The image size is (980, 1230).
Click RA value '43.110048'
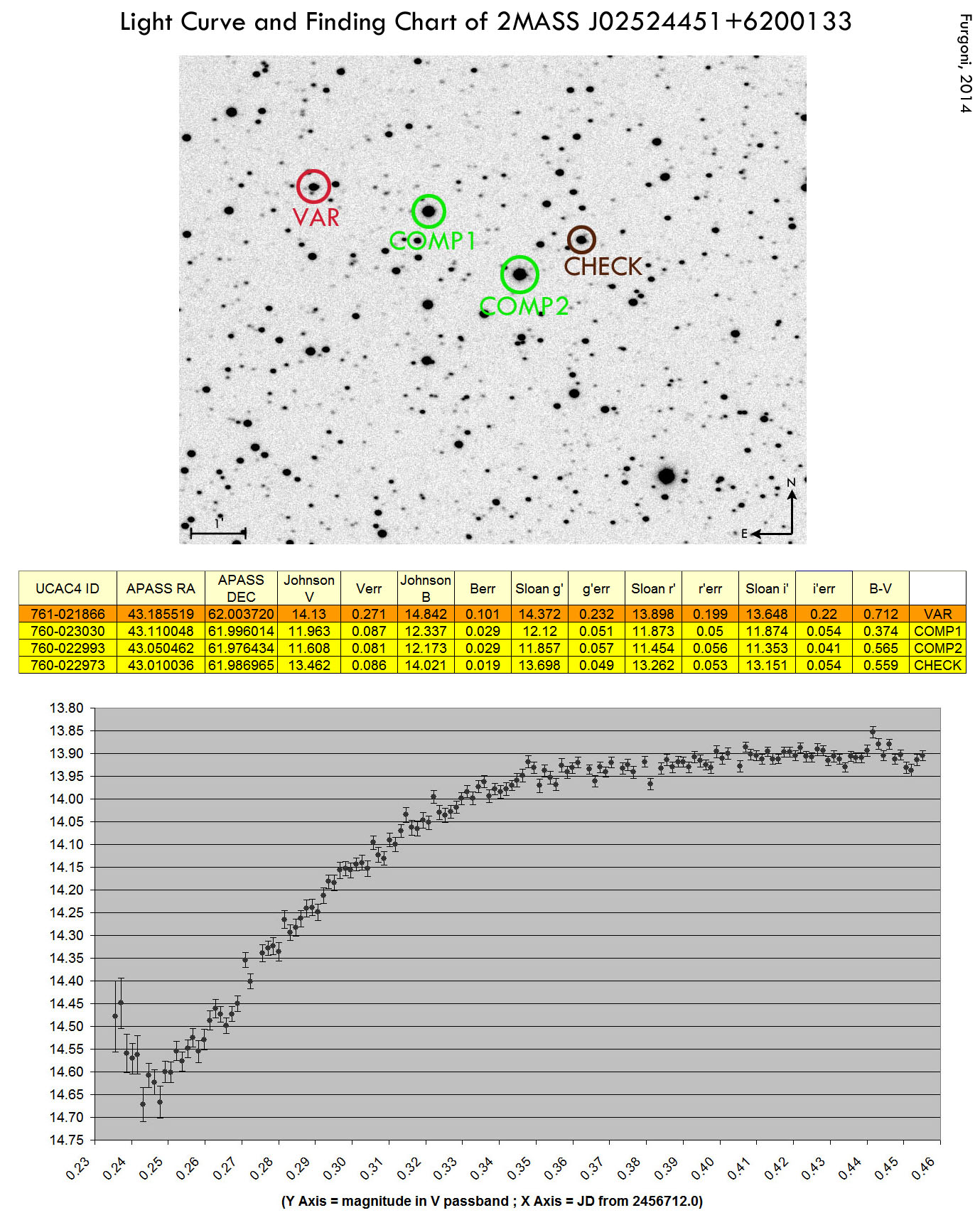(x=161, y=631)
